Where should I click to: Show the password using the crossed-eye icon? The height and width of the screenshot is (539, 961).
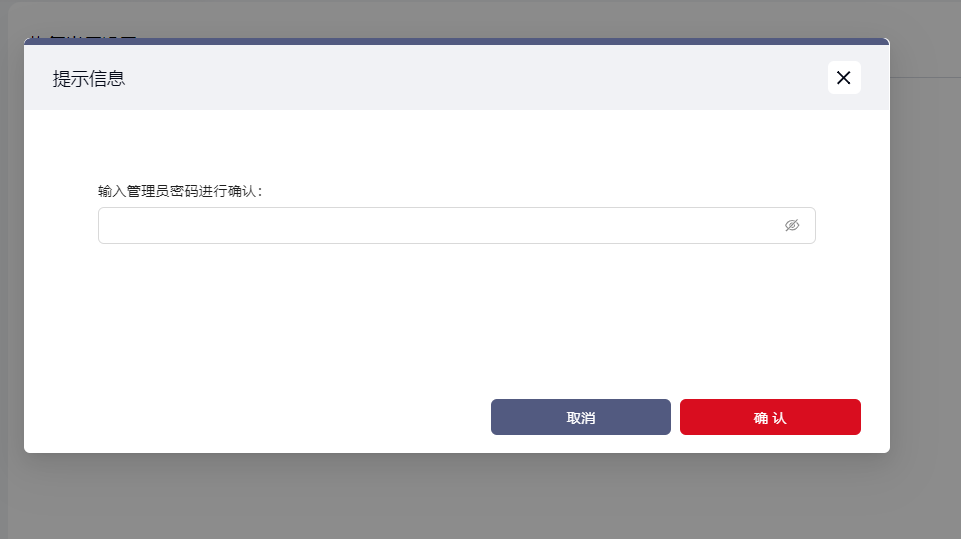tap(792, 225)
